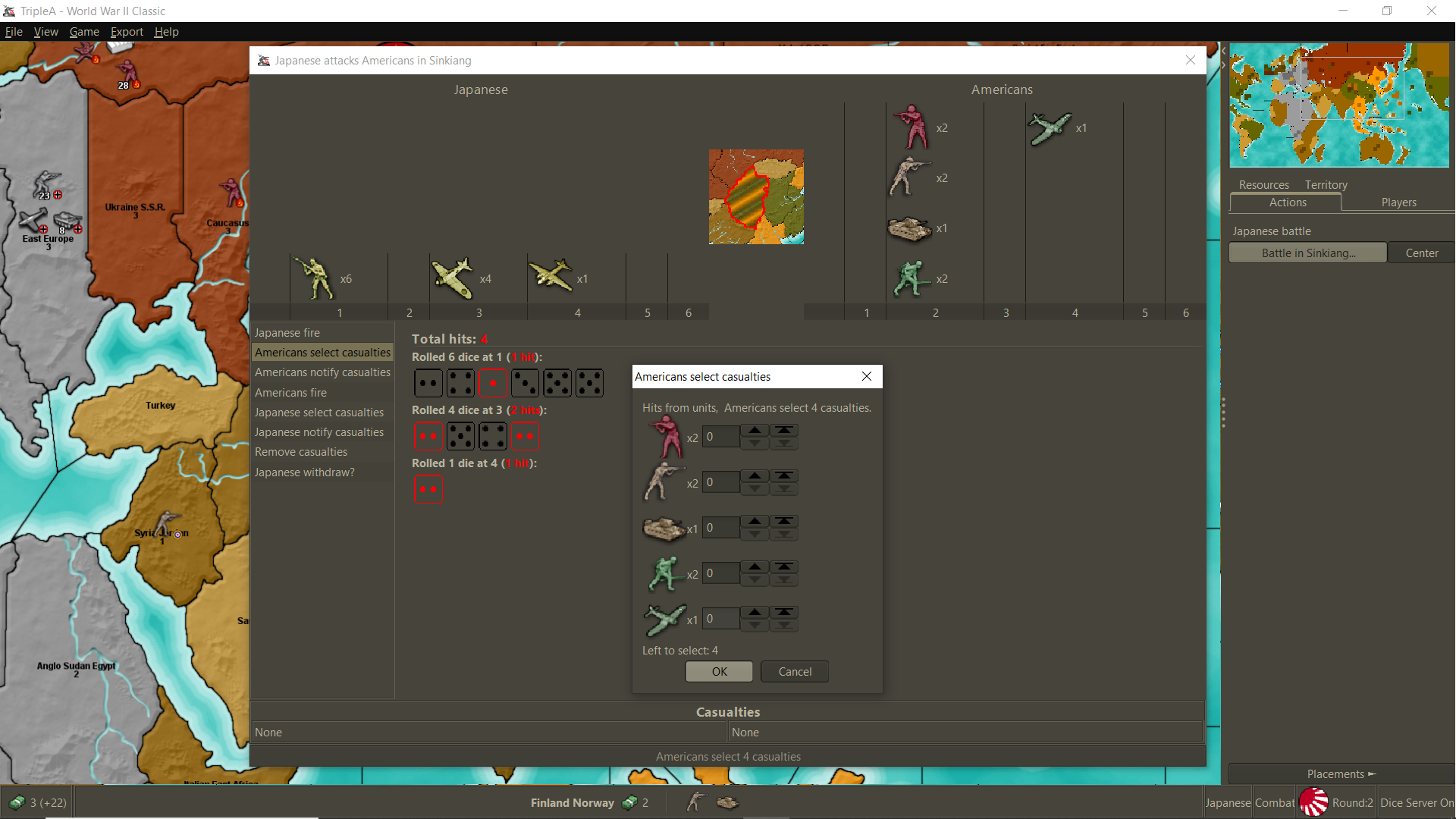The image size is (1456, 819).
Task: Set tan infantry casualties to maximum
Action: [x=784, y=475]
